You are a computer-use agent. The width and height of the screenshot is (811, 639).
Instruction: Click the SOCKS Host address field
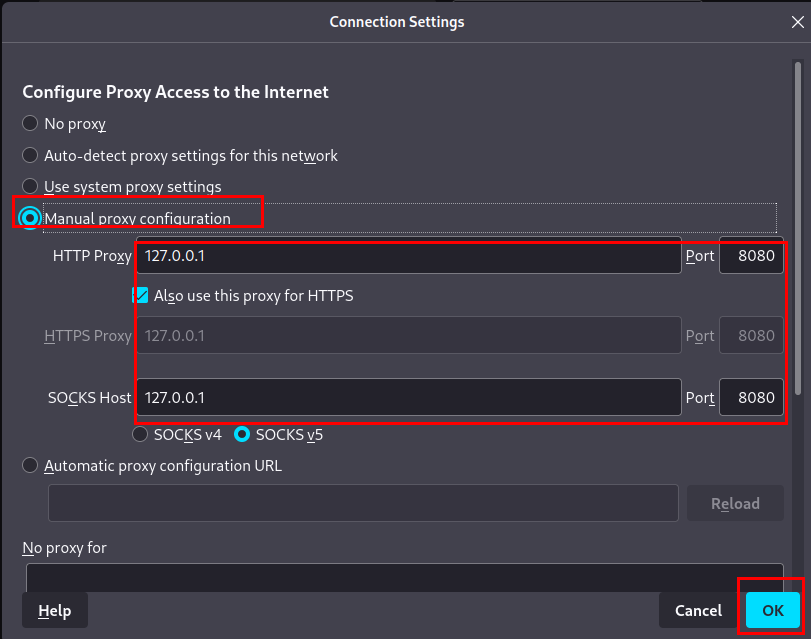408,397
